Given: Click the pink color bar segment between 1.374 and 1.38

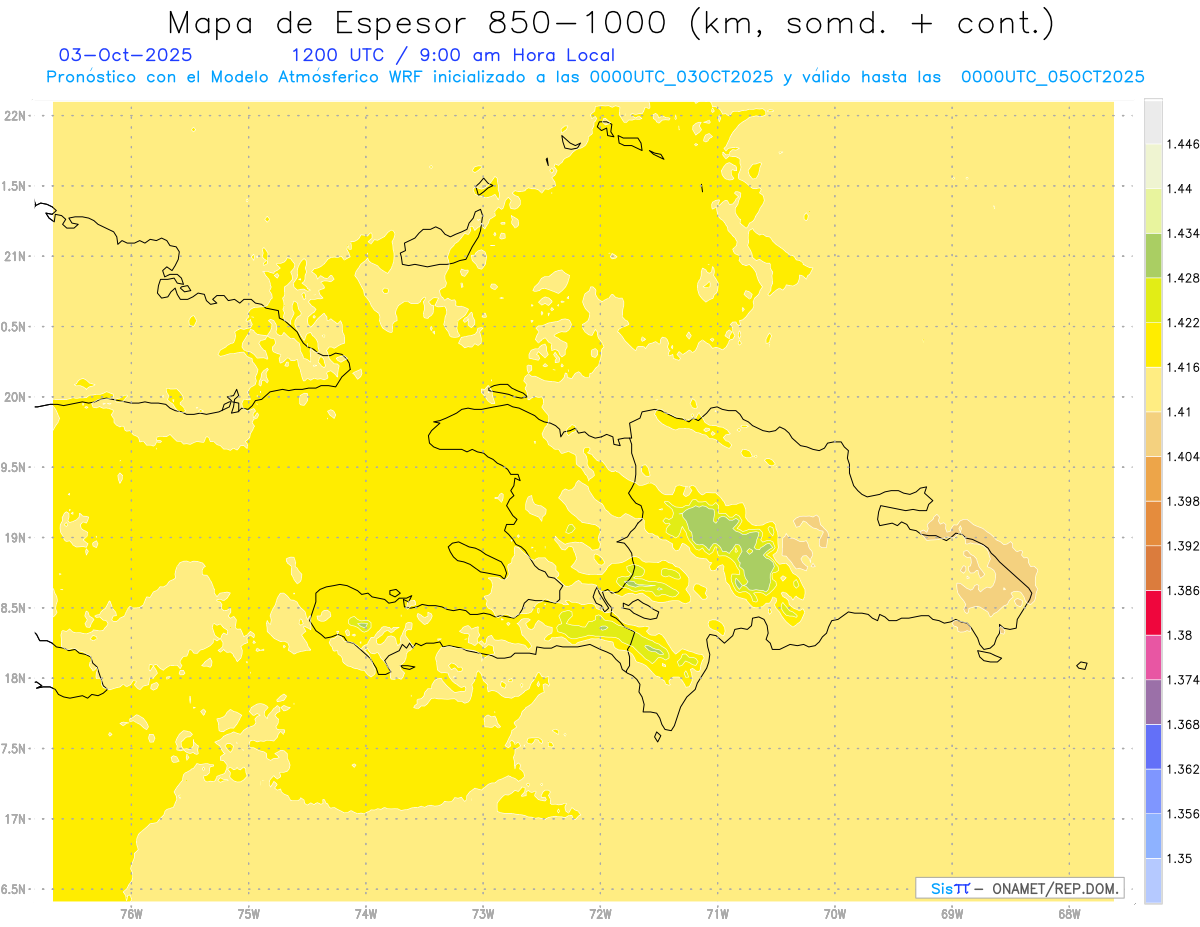Looking at the screenshot, I should pyautogui.click(x=1153, y=657).
